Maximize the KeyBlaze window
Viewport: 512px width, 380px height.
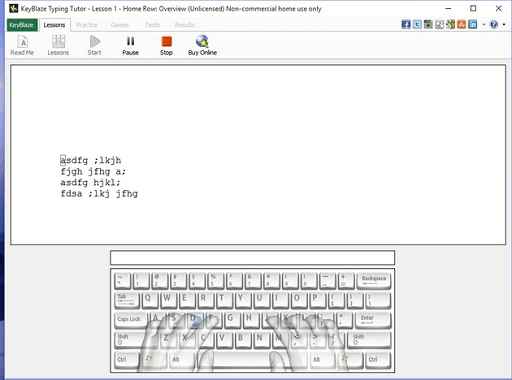[x=473, y=8]
